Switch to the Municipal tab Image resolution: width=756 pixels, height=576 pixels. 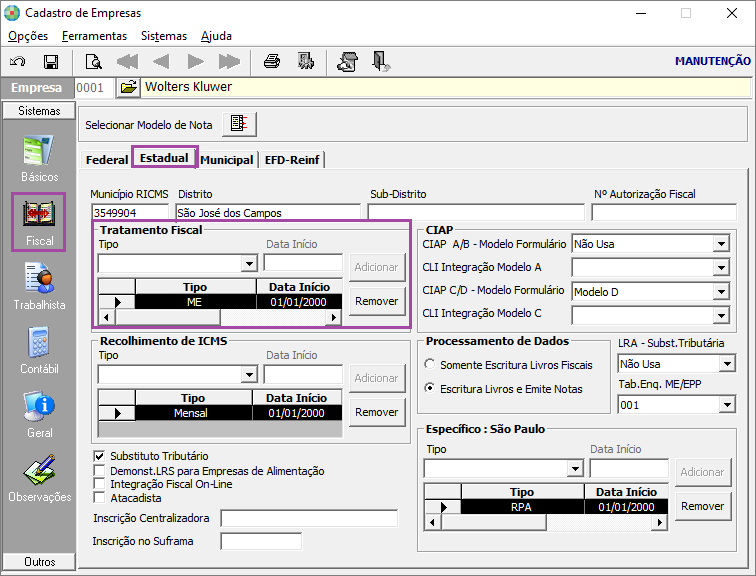(x=227, y=160)
